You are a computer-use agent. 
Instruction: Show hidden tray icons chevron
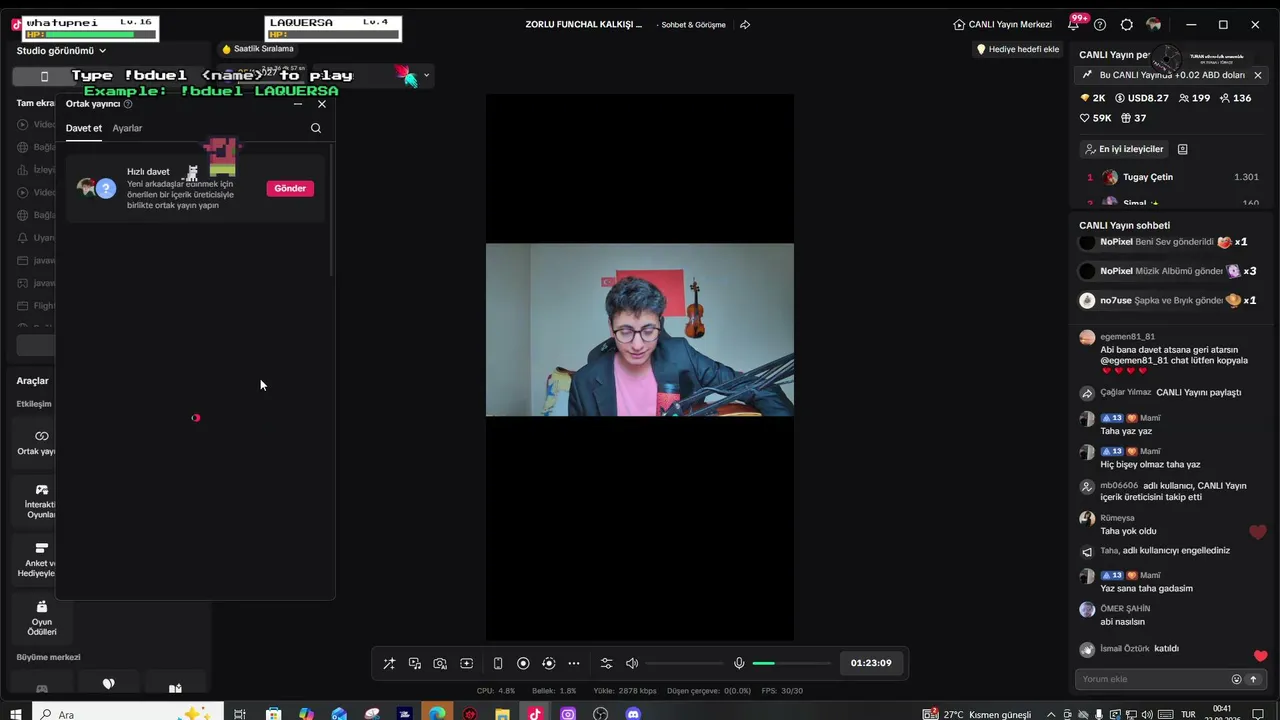[x=1051, y=714]
